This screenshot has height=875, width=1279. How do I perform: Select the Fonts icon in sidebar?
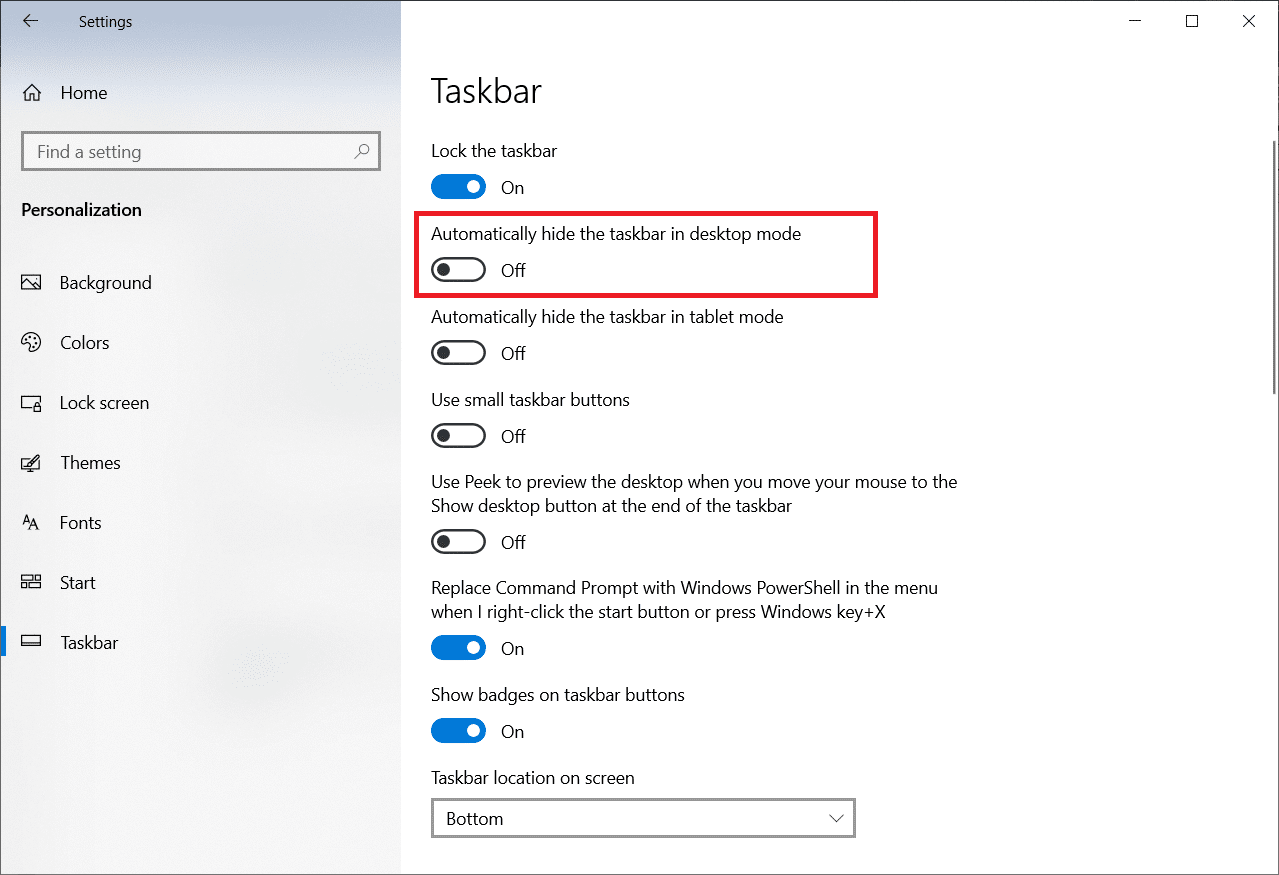pos(31,523)
